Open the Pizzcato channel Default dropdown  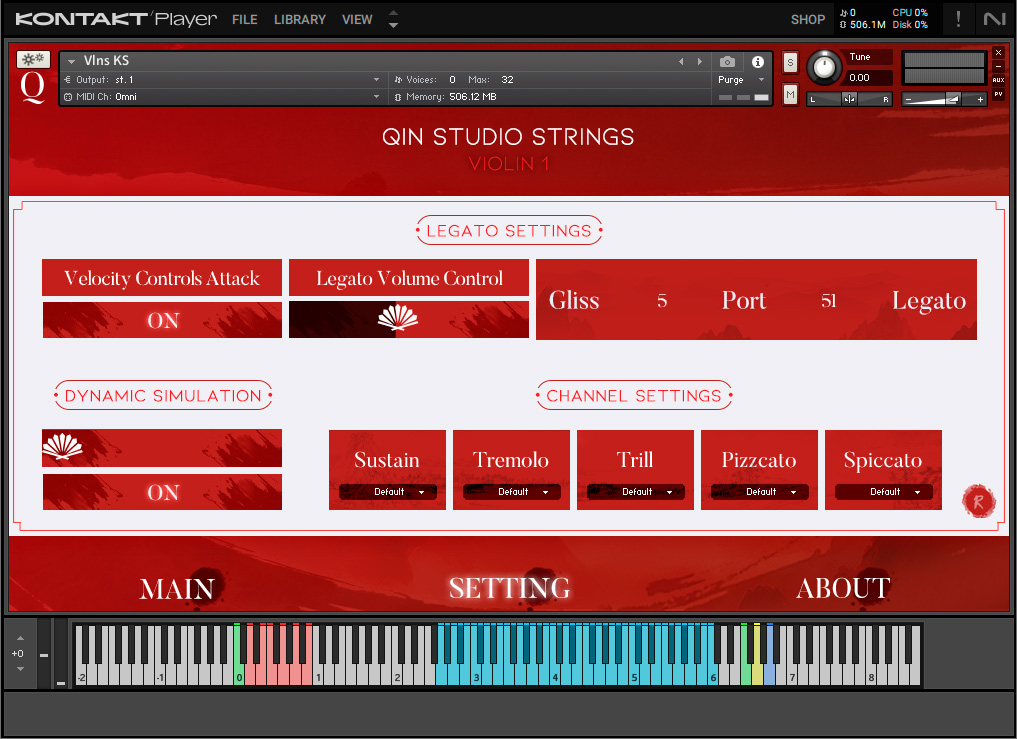click(760, 492)
